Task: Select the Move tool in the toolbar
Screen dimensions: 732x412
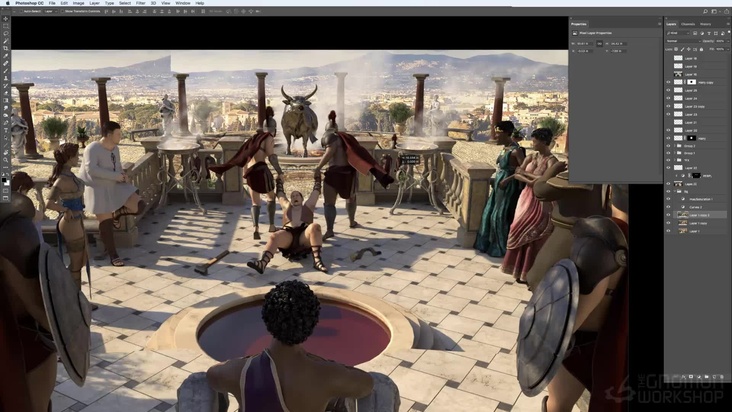Action: (5, 18)
